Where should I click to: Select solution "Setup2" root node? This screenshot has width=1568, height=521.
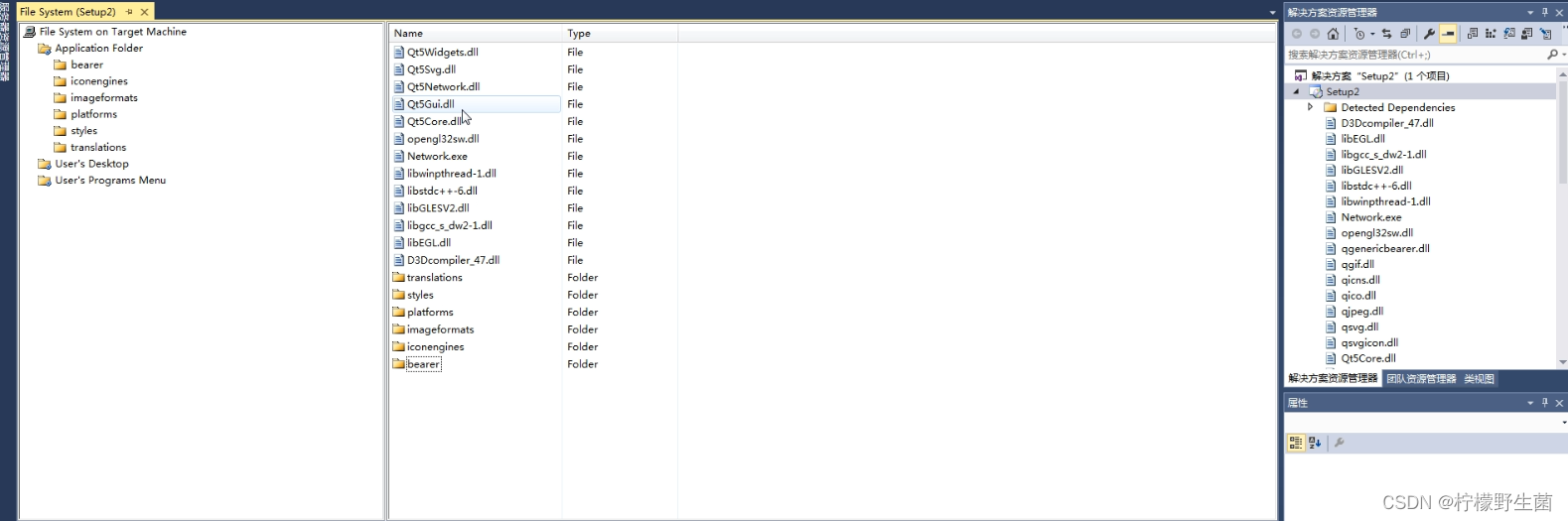point(1379,75)
